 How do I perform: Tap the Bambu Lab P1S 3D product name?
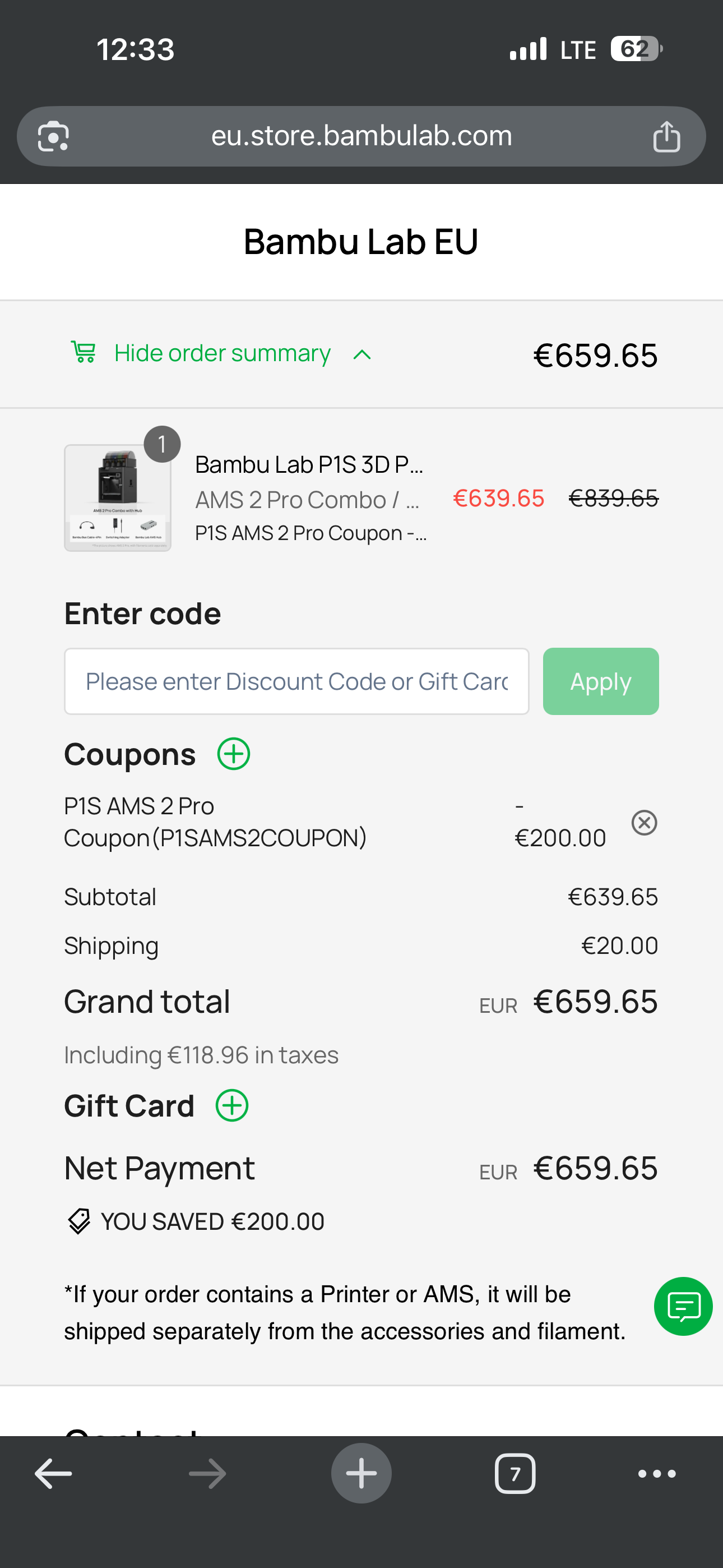coord(309,464)
